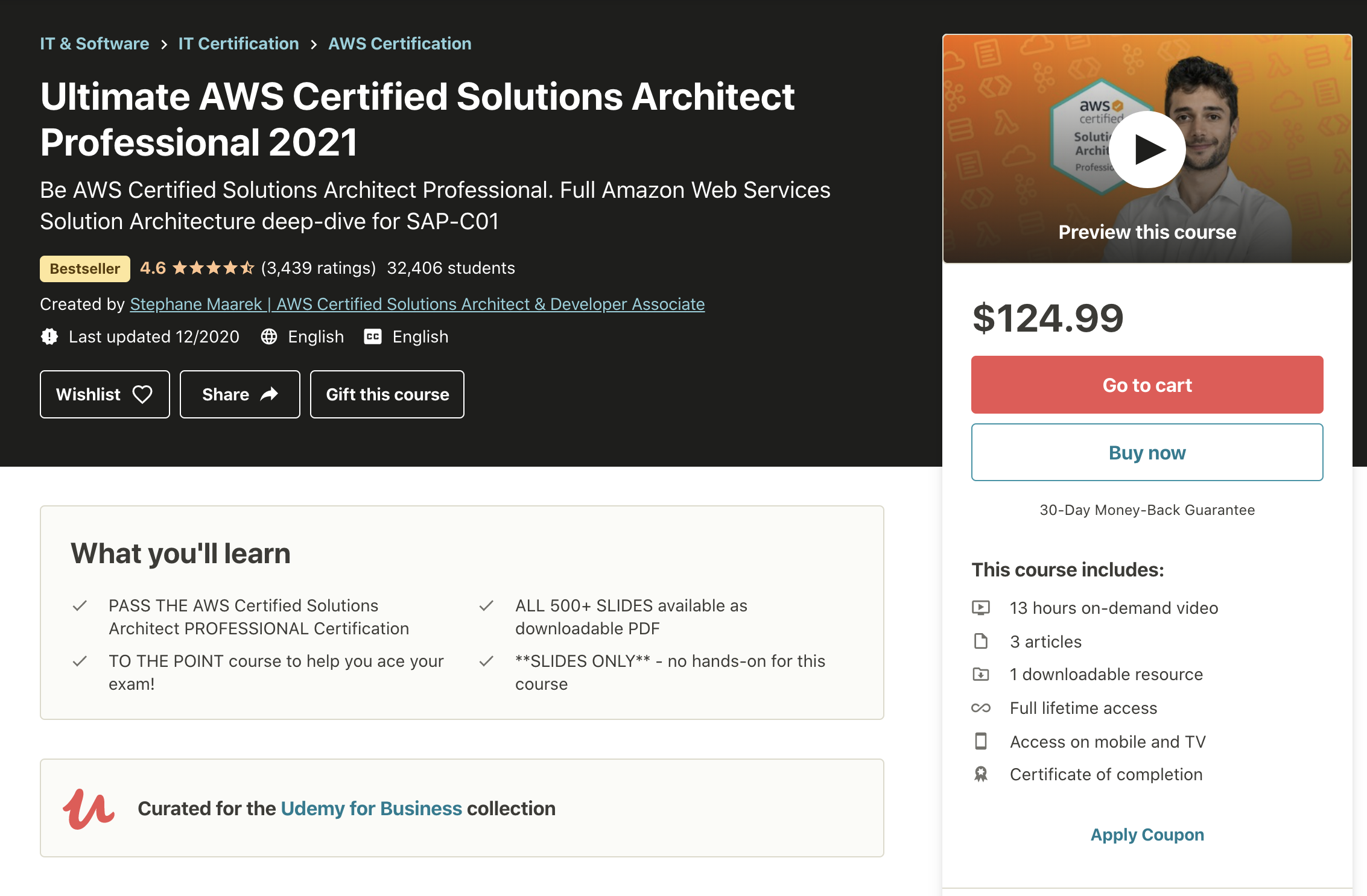Viewport: 1367px width, 896px height.
Task: Click the mobile device icon
Action: click(981, 741)
